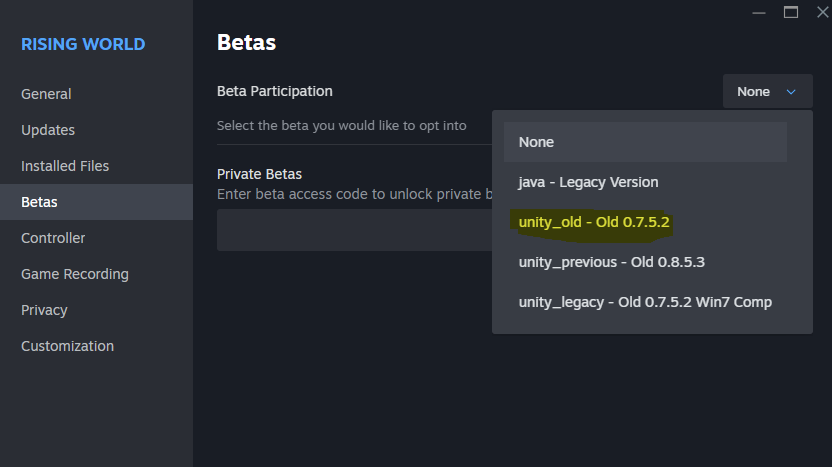This screenshot has width=832, height=467.
Task: Go to the Customization tab
Action: point(67,346)
